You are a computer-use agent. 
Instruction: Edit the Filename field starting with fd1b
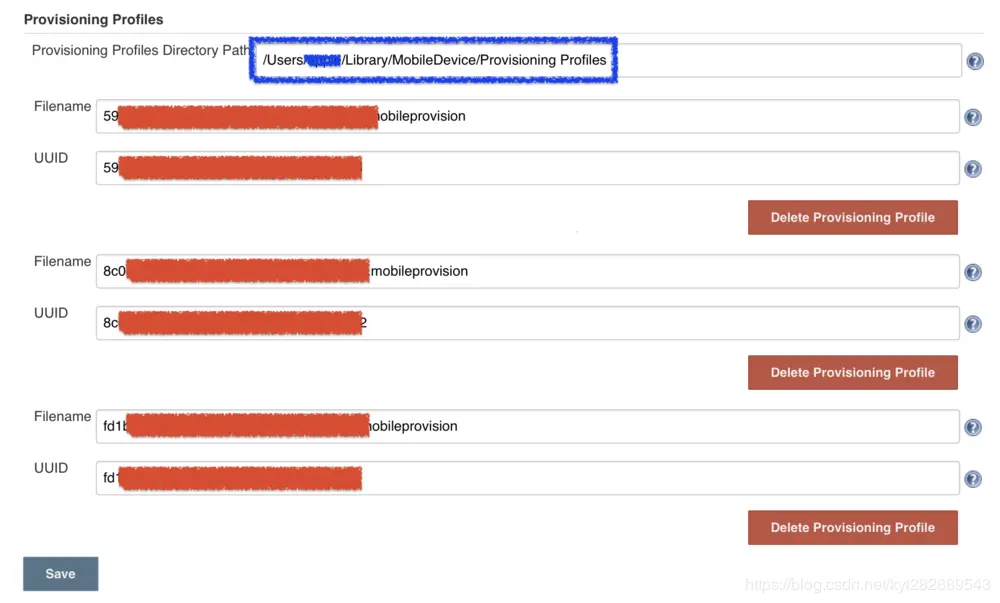[x=527, y=426]
